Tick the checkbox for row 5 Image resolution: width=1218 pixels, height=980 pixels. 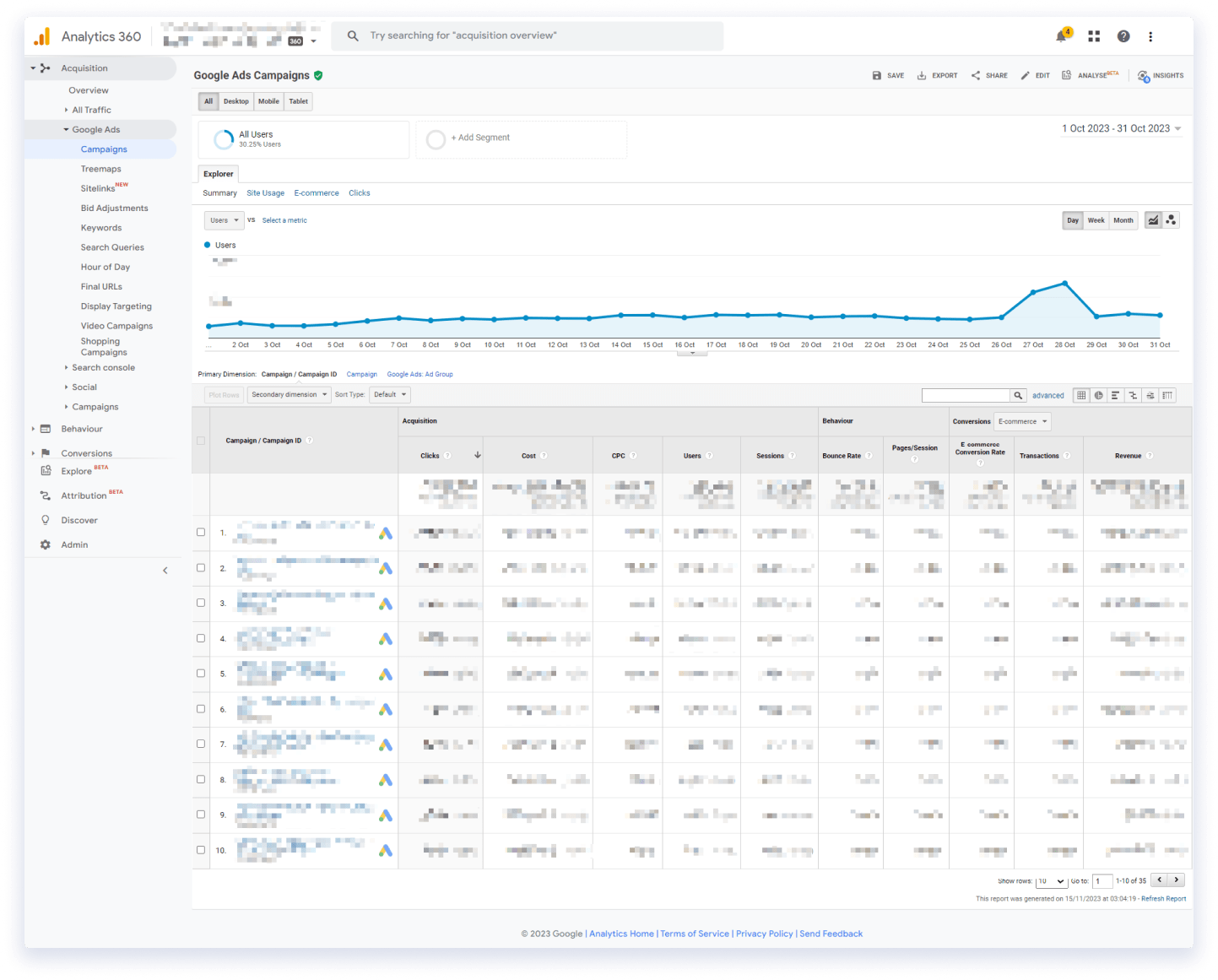click(201, 673)
